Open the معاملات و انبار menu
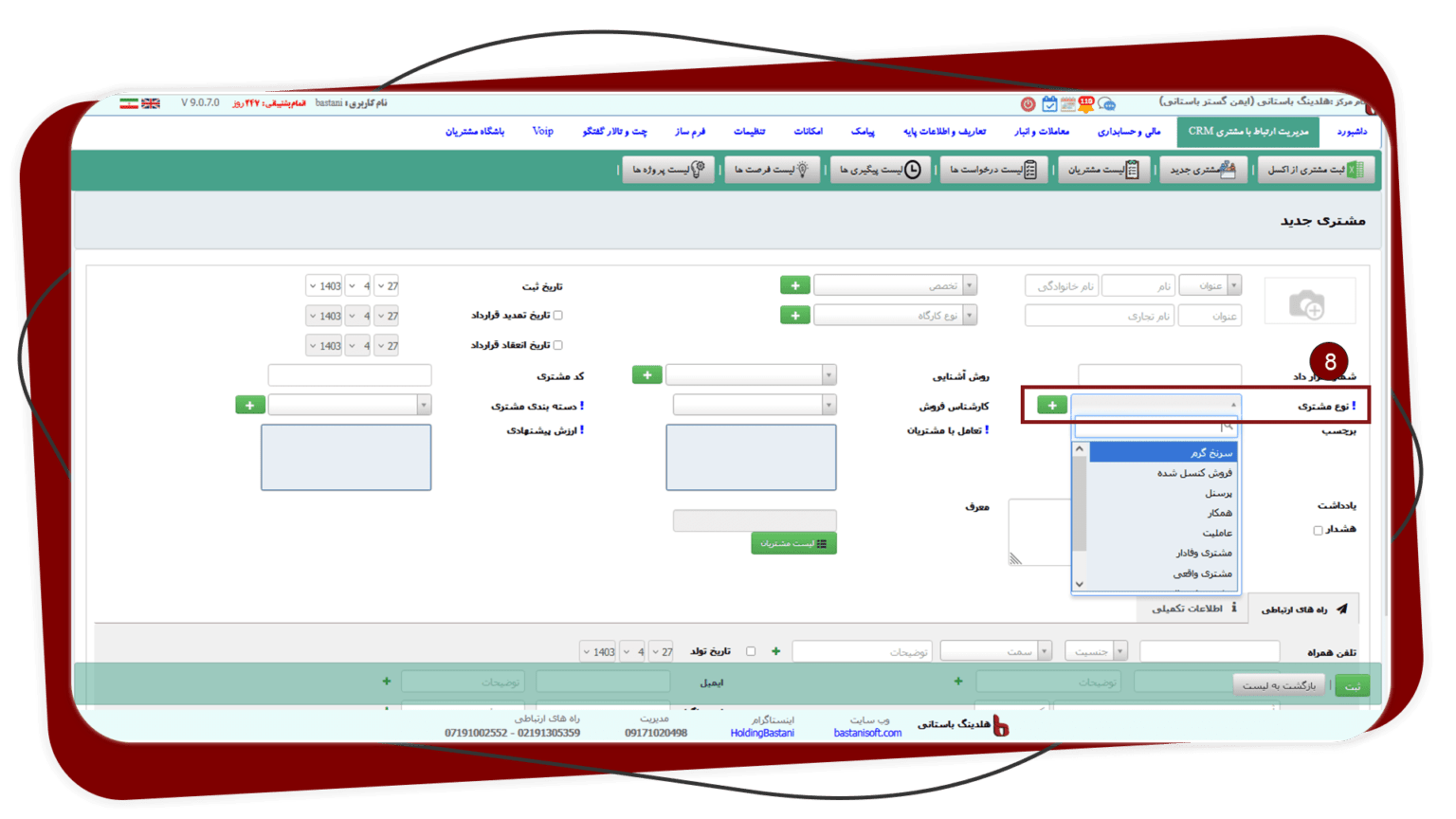 [x=1042, y=132]
